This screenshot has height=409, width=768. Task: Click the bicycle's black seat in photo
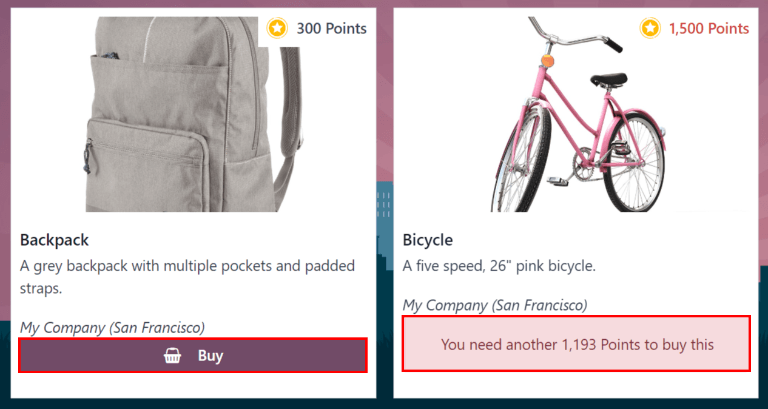[x=607, y=79]
